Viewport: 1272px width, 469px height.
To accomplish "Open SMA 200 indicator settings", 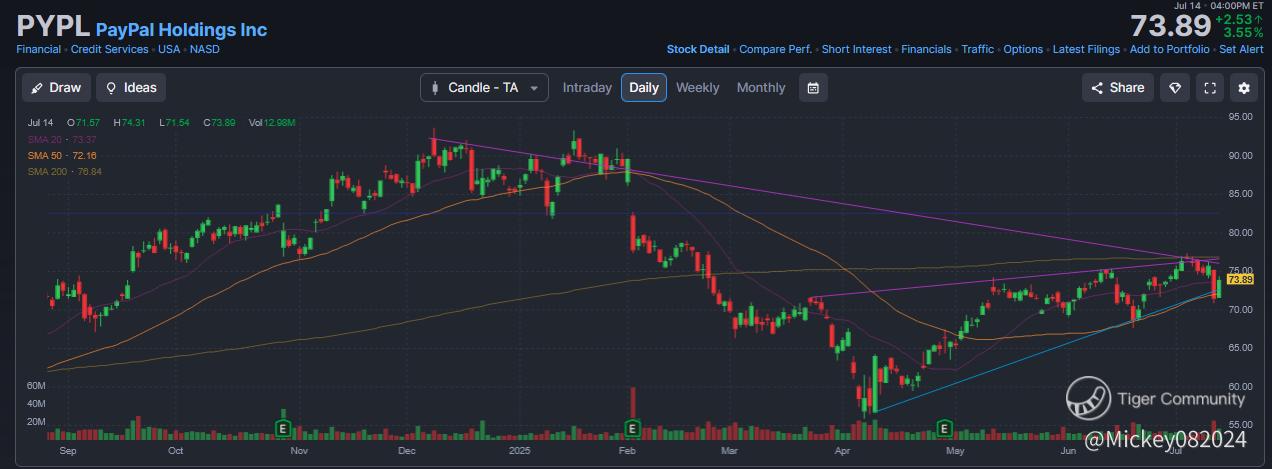I will [65, 172].
